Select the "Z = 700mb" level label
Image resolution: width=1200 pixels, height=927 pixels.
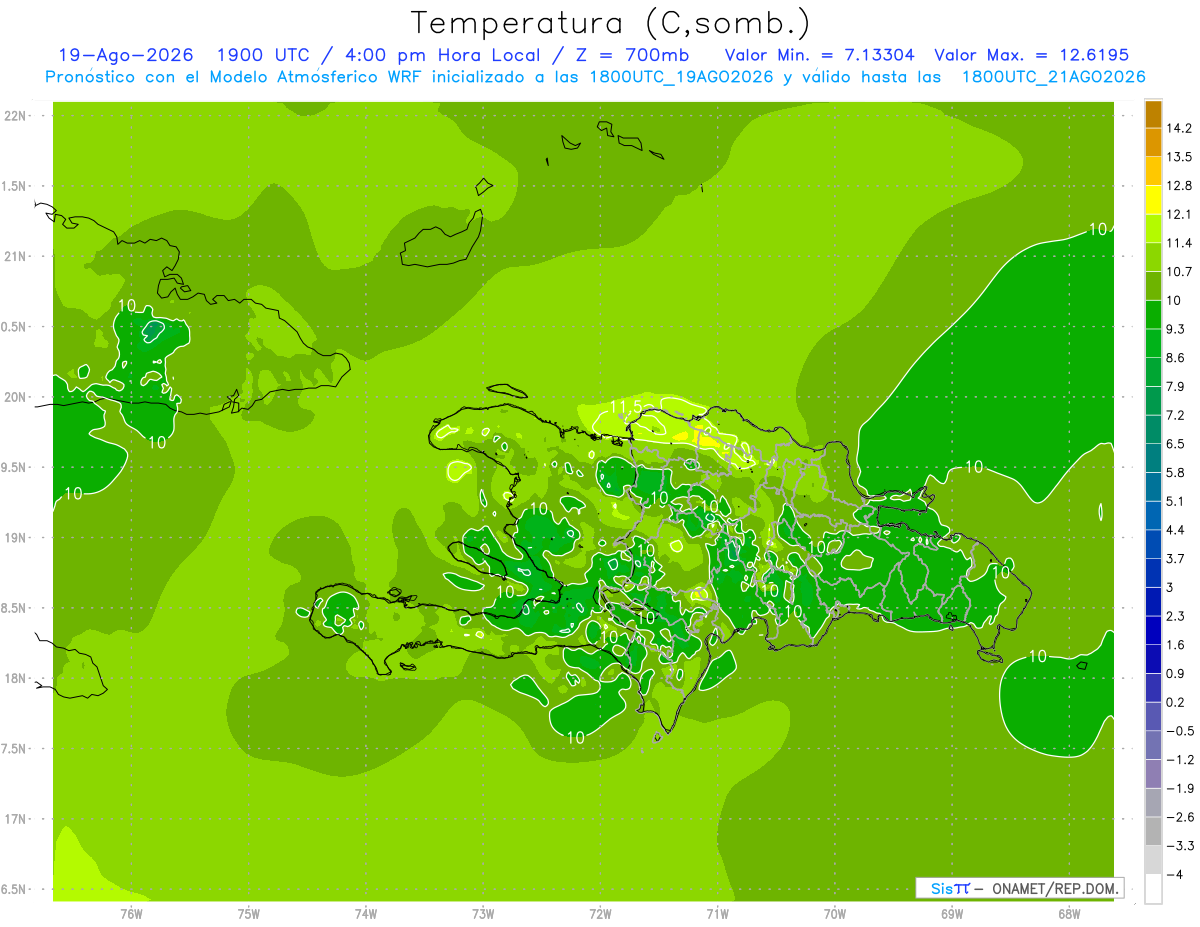click(x=628, y=55)
